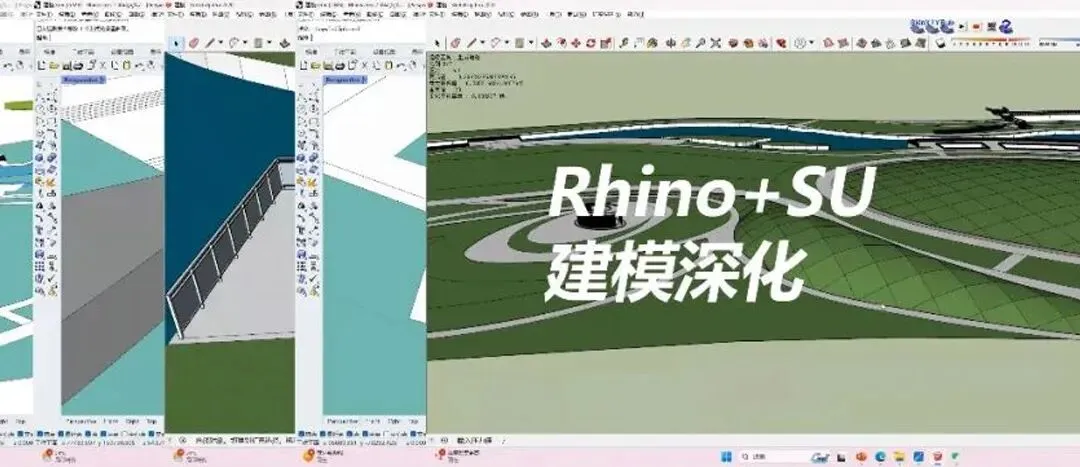Choose Arc tool in narrow middle SketchUp window

[234, 43]
